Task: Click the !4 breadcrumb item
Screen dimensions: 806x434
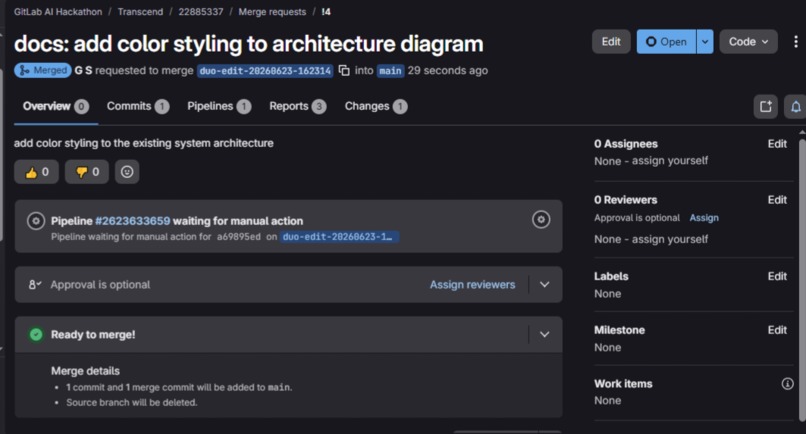Action: [x=326, y=12]
